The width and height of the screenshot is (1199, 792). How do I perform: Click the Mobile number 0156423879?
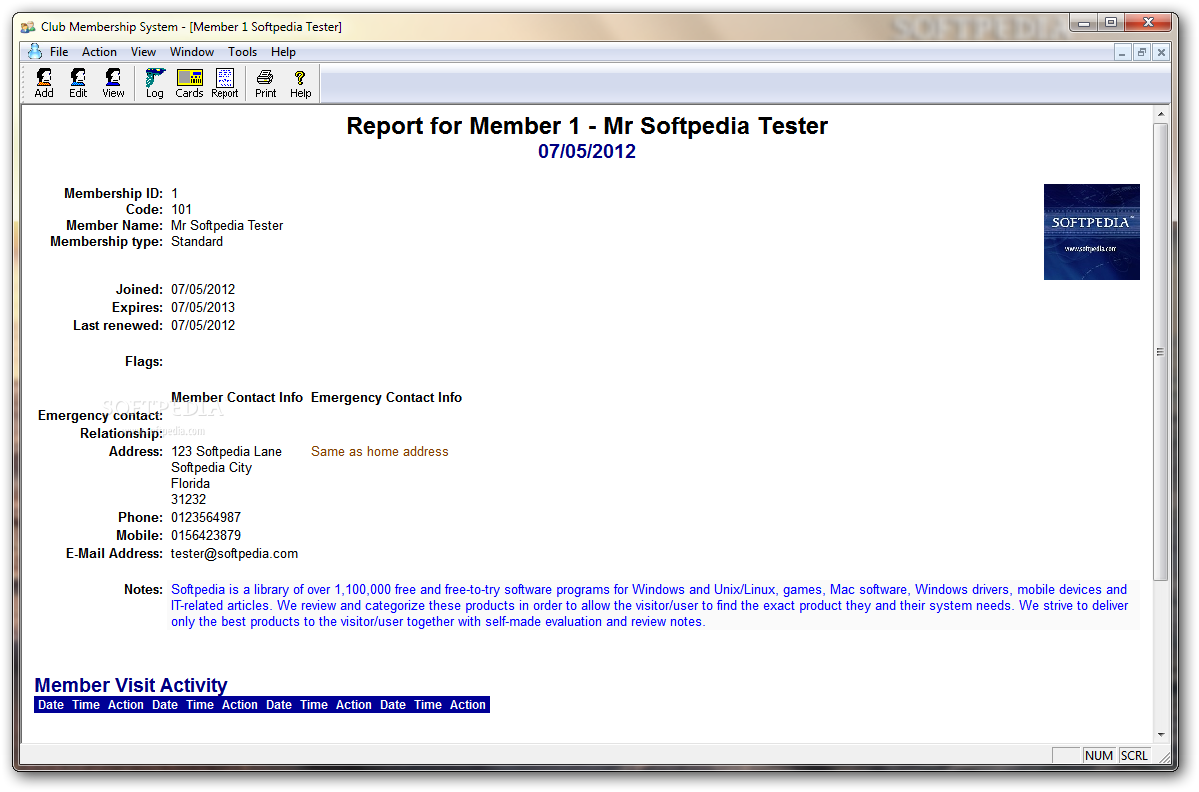(206, 536)
